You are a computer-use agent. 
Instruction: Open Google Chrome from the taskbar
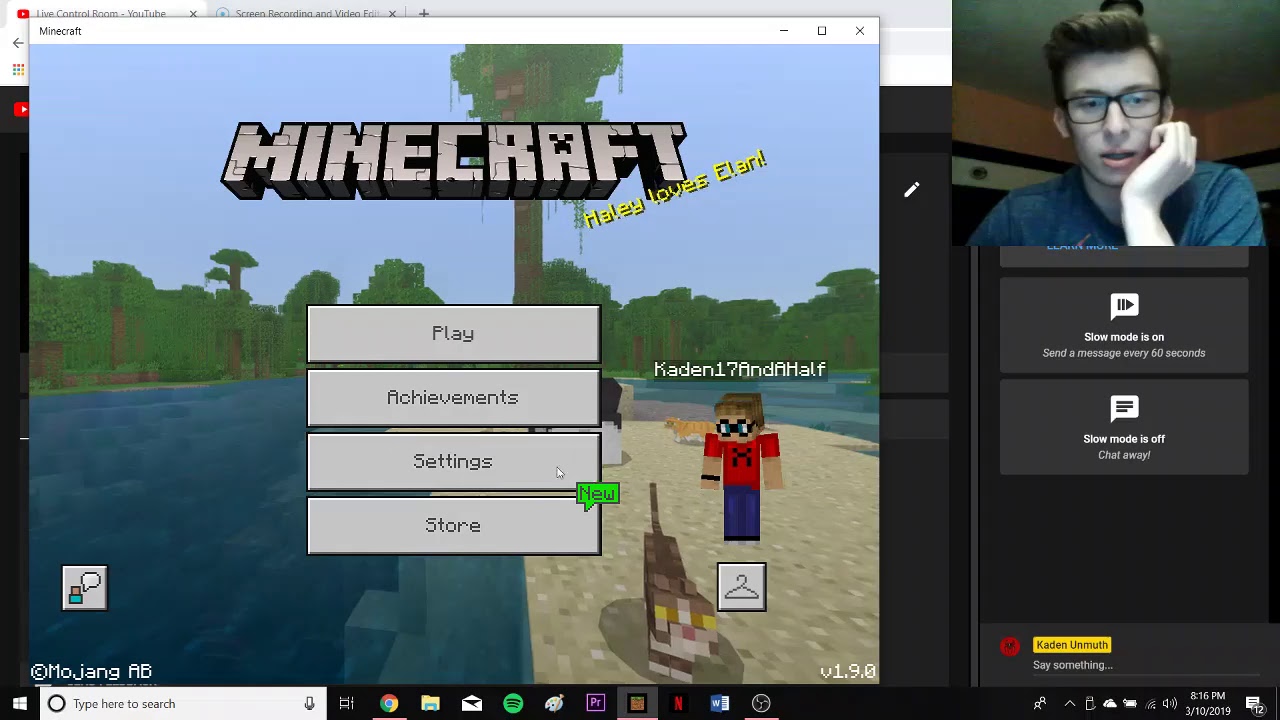pyautogui.click(x=388, y=704)
